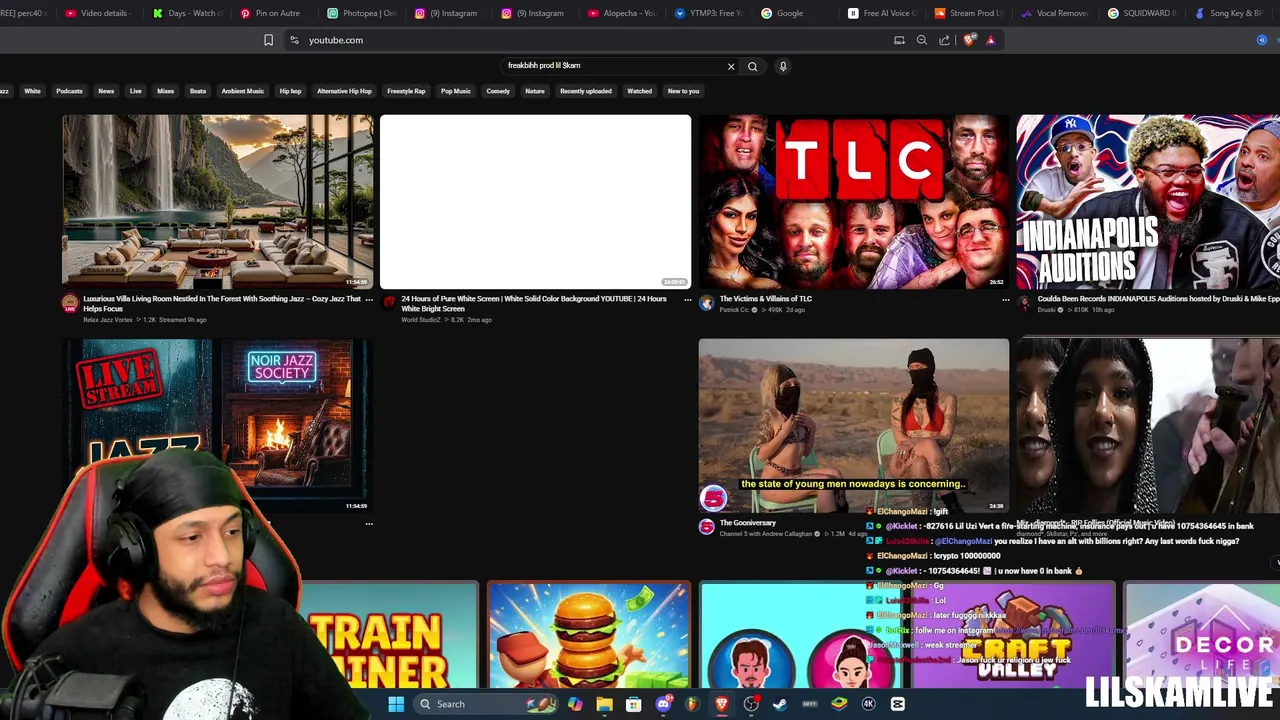
Task: Filter by Beats chip
Action: pos(198,91)
